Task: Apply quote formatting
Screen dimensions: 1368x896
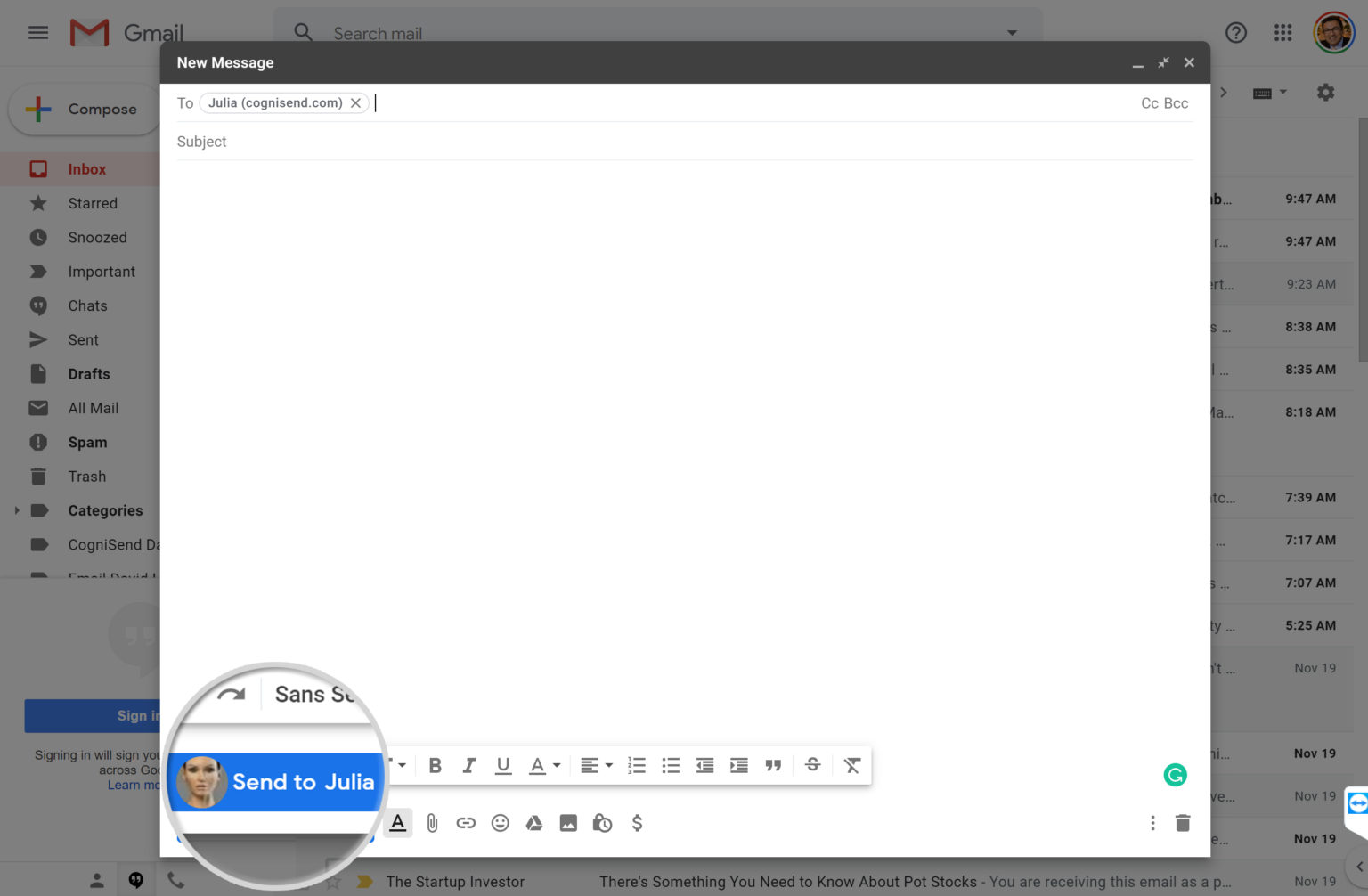Action: click(773, 766)
